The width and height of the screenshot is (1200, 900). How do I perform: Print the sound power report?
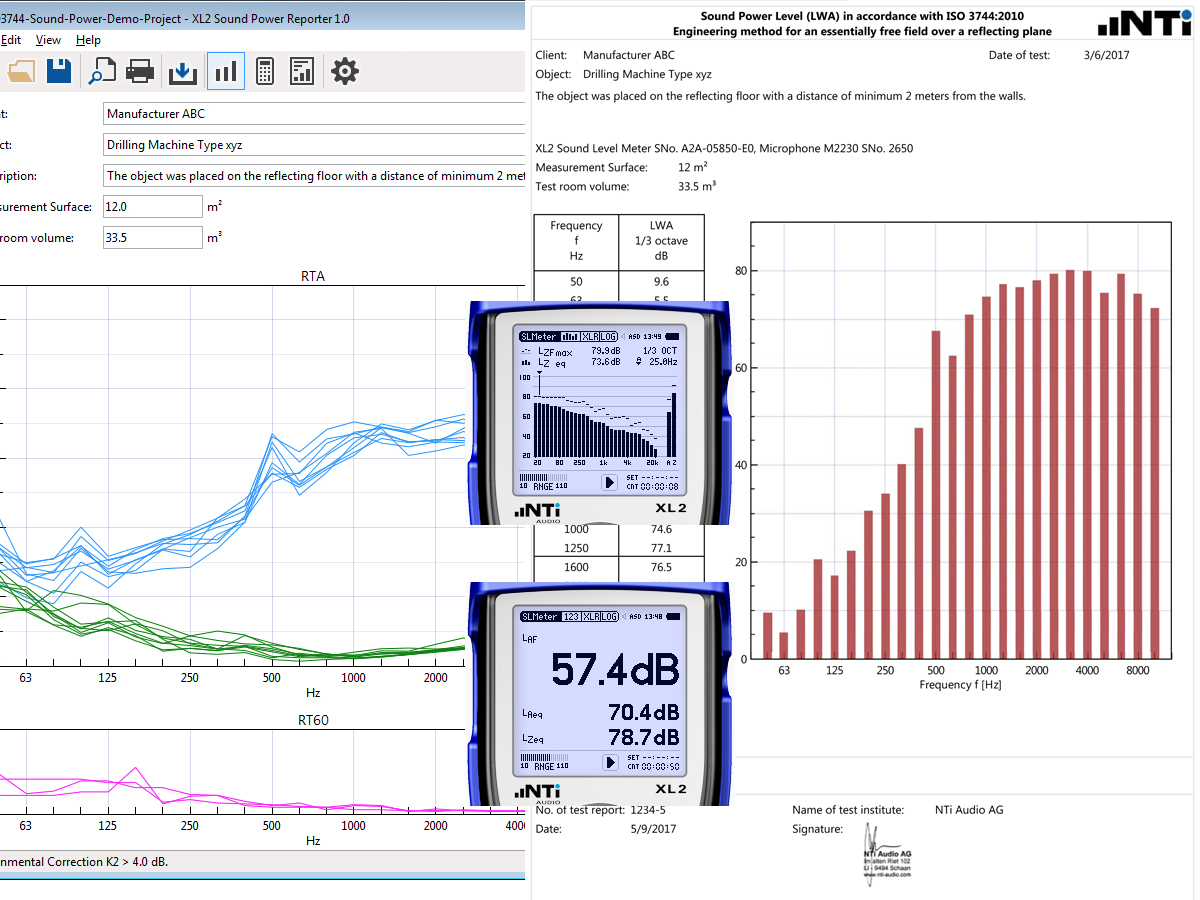tap(140, 70)
